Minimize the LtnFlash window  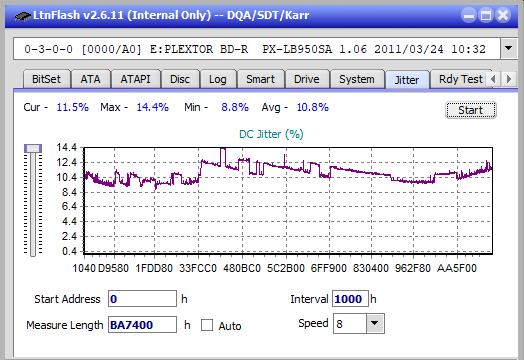pos(469,15)
